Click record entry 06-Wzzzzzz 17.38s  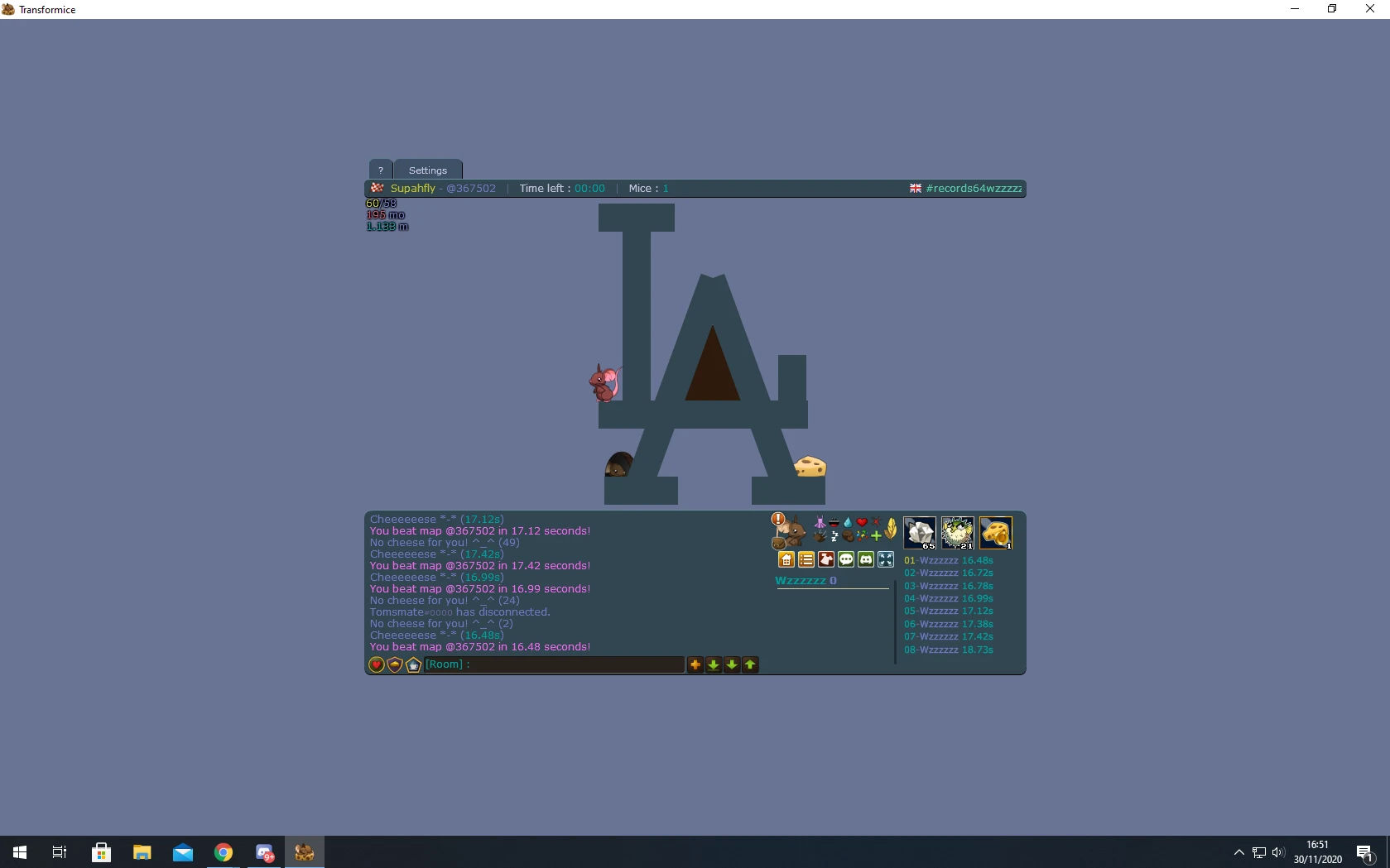point(949,624)
